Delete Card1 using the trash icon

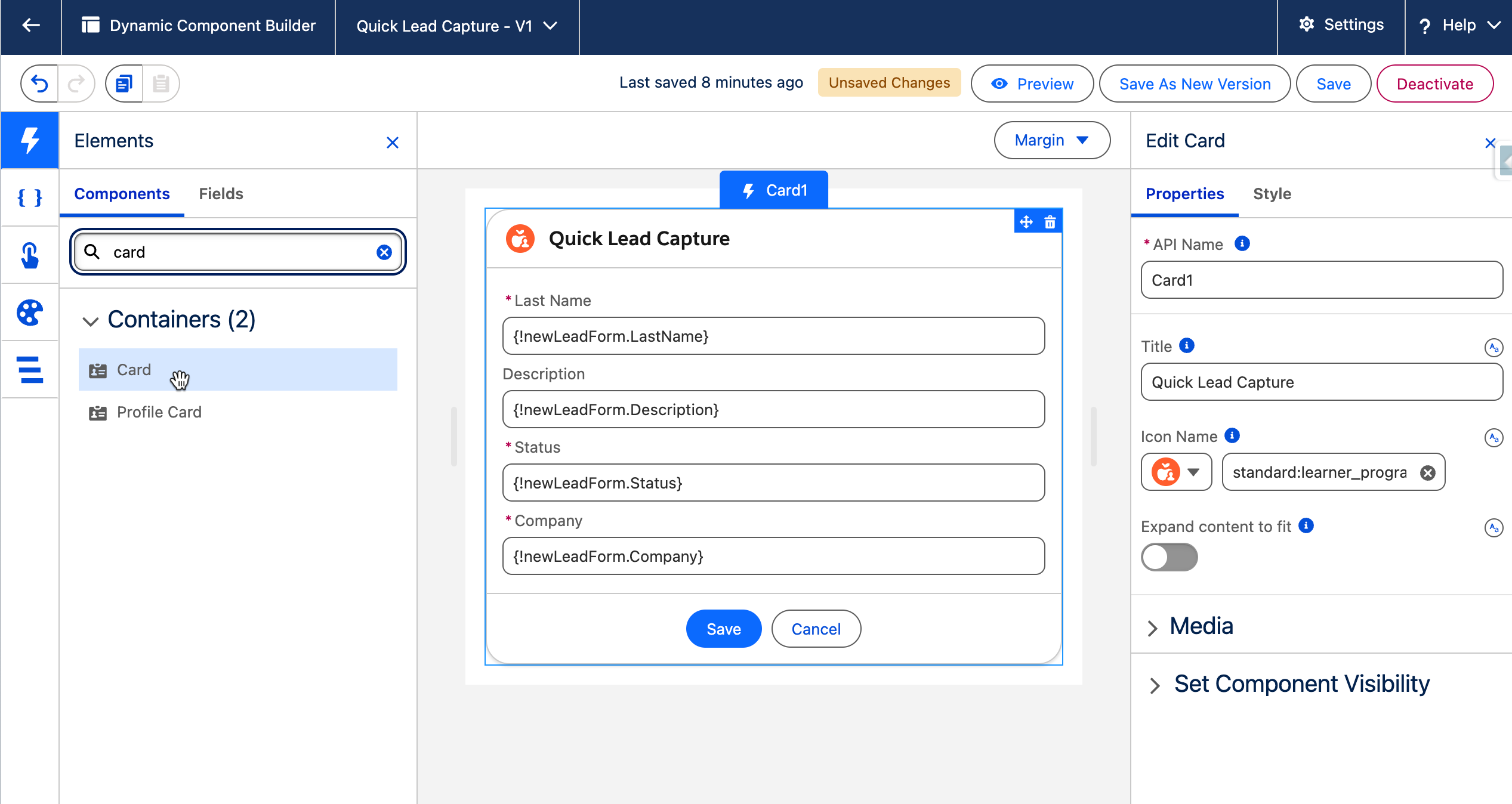click(x=1050, y=222)
